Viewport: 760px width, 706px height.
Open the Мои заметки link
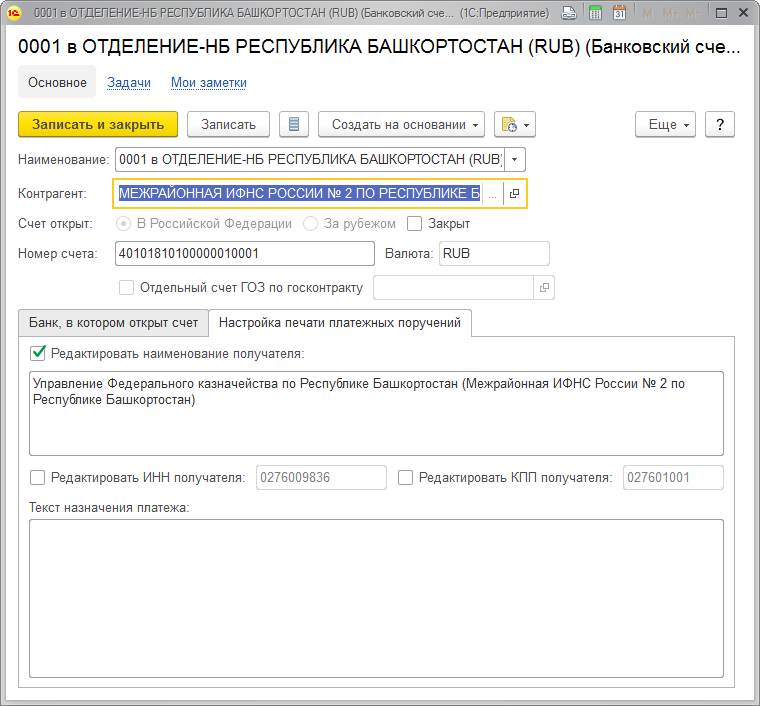click(x=208, y=83)
